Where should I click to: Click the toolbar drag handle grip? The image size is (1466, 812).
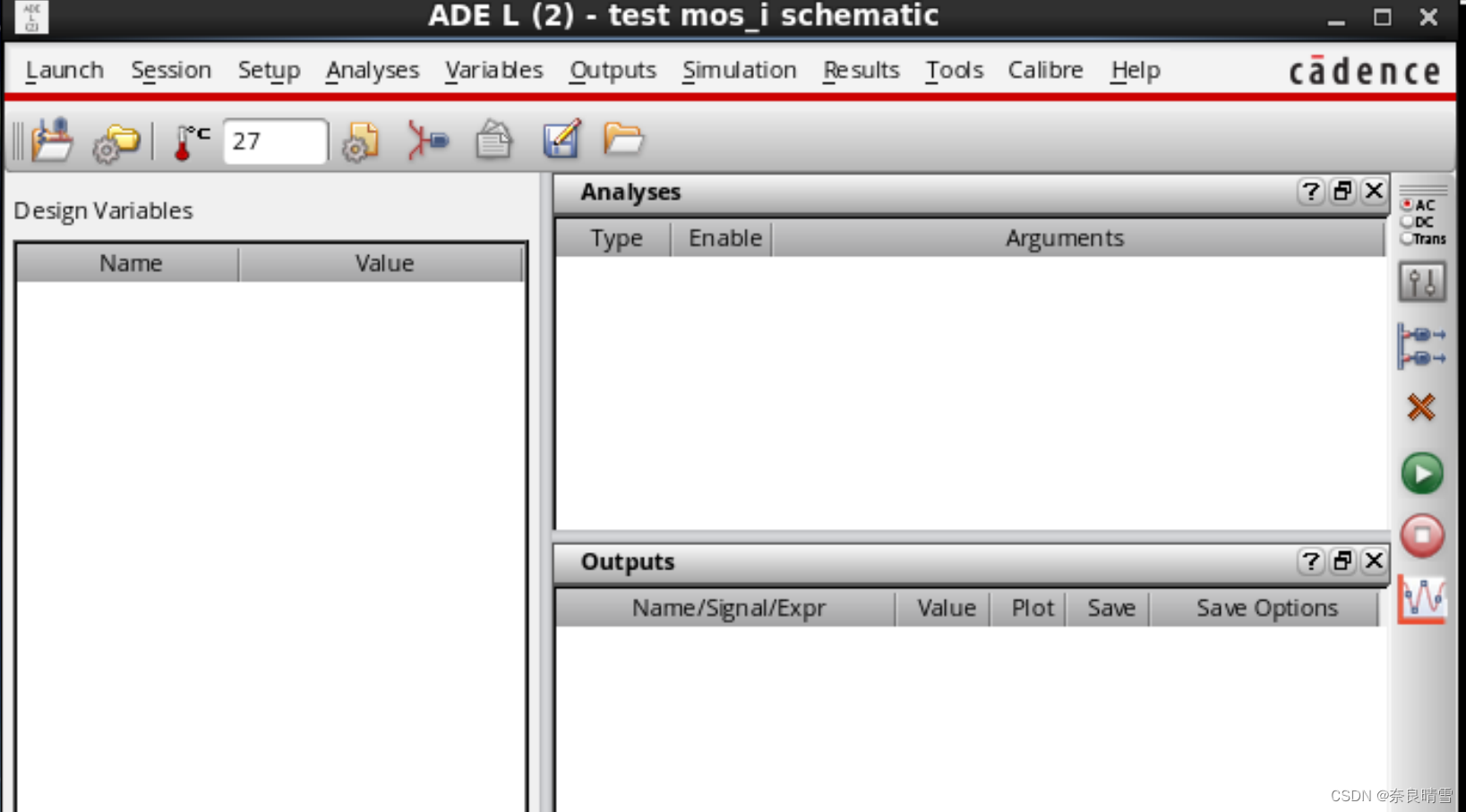pos(18,141)
